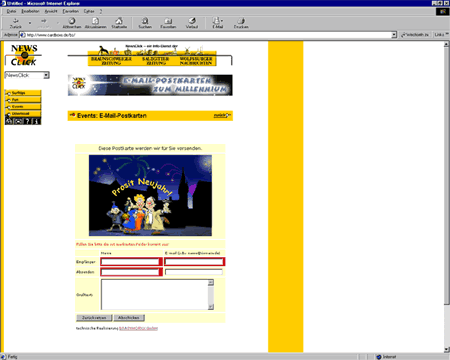450x360 pixels.
Task: Go back with the Zurück toolbar button
Action: point(15,23)
